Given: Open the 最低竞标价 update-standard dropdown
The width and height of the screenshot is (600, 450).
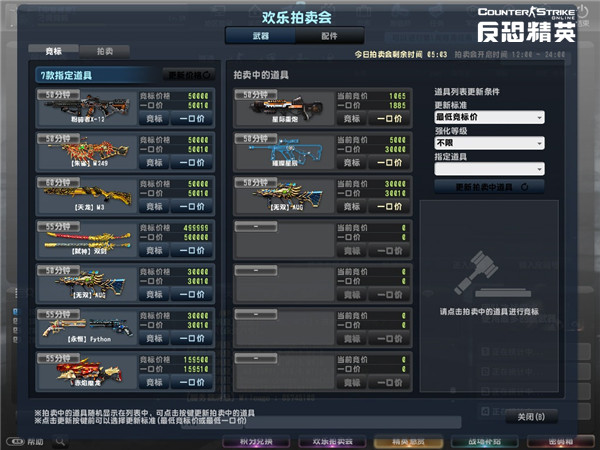Looking at the screenshot, I should tap(489, 117).
